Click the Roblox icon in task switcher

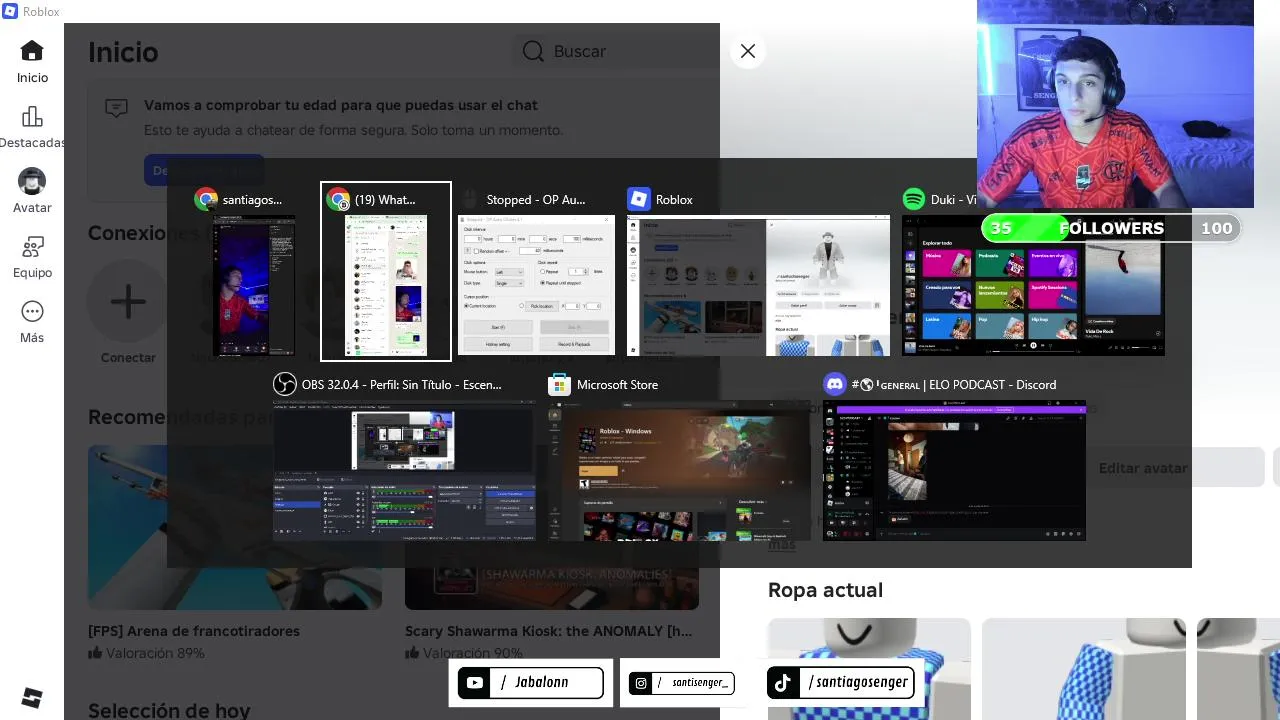click(x=638, y=199)
